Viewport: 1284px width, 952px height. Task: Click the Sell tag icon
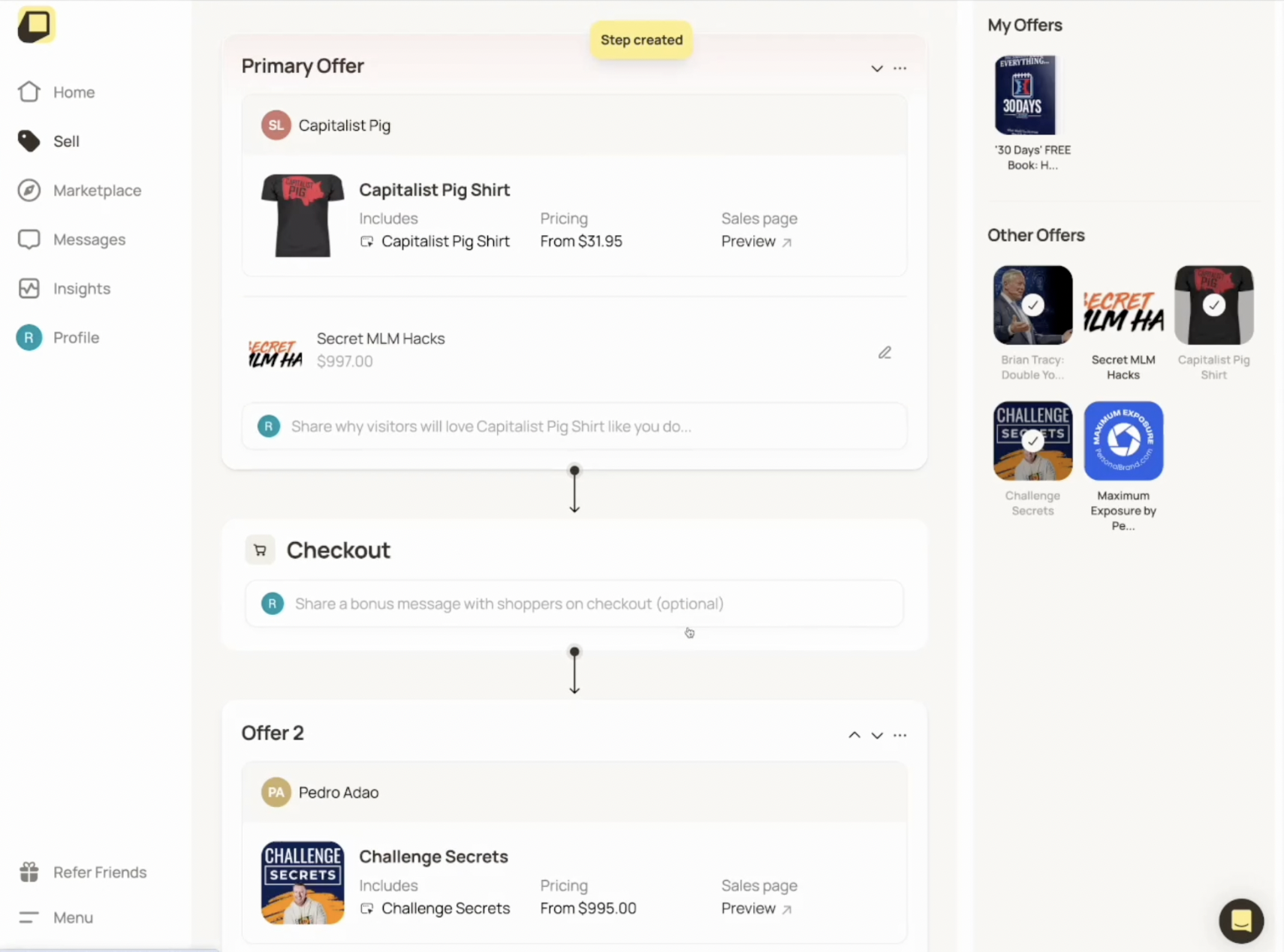(29, 141)
